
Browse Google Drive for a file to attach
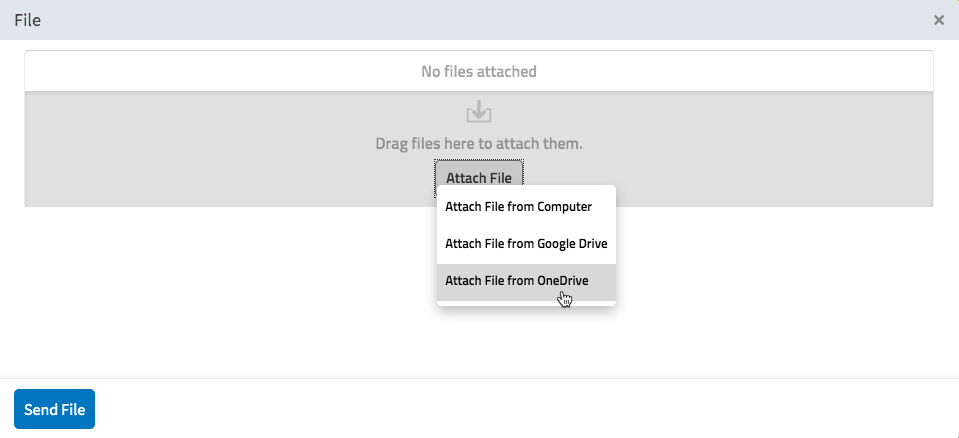point(526,243)
